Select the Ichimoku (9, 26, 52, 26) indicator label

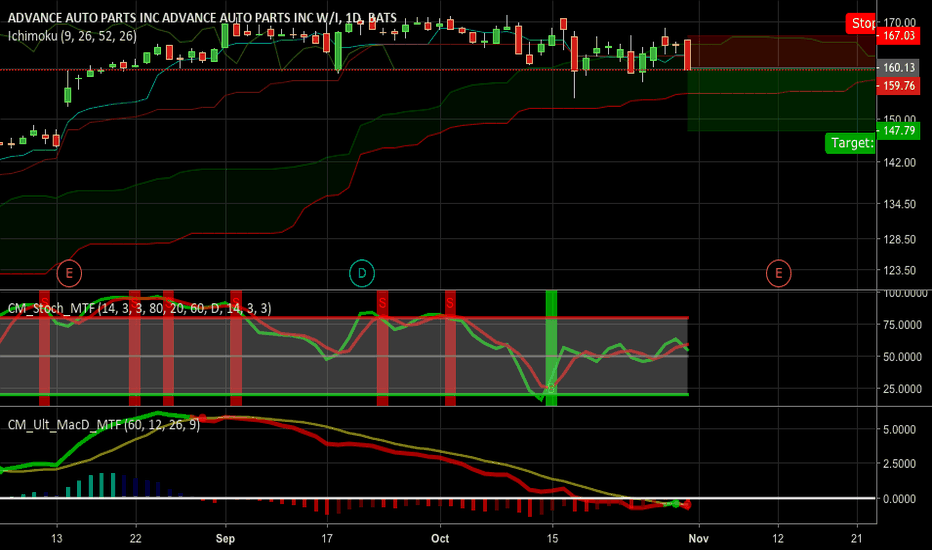pyautogui.click(x=72, y=36)
